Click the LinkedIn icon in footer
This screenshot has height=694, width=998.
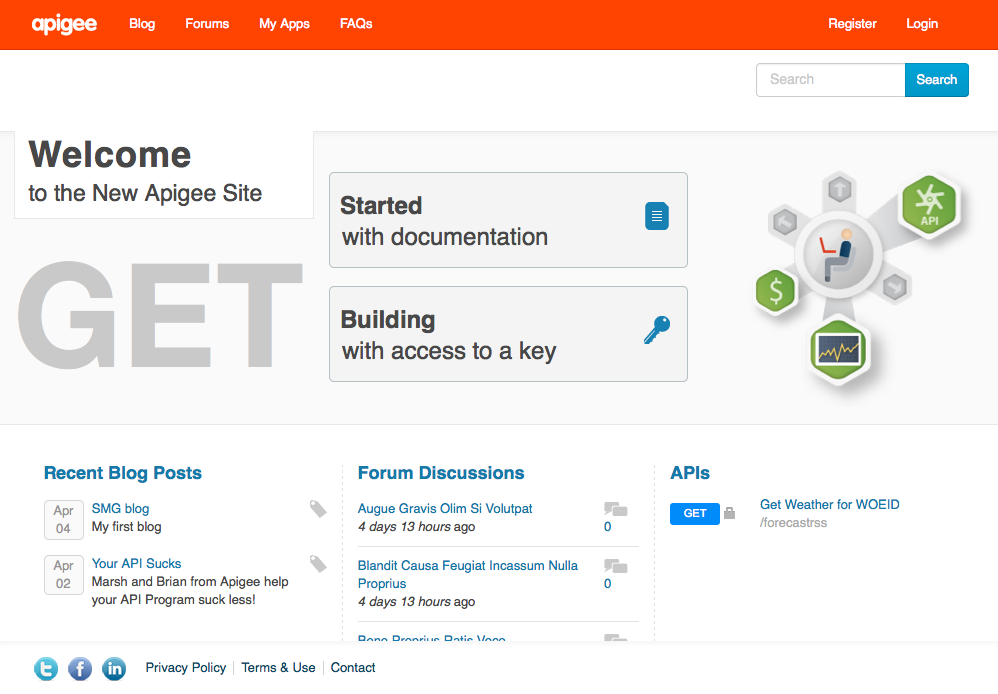(114, 669)
